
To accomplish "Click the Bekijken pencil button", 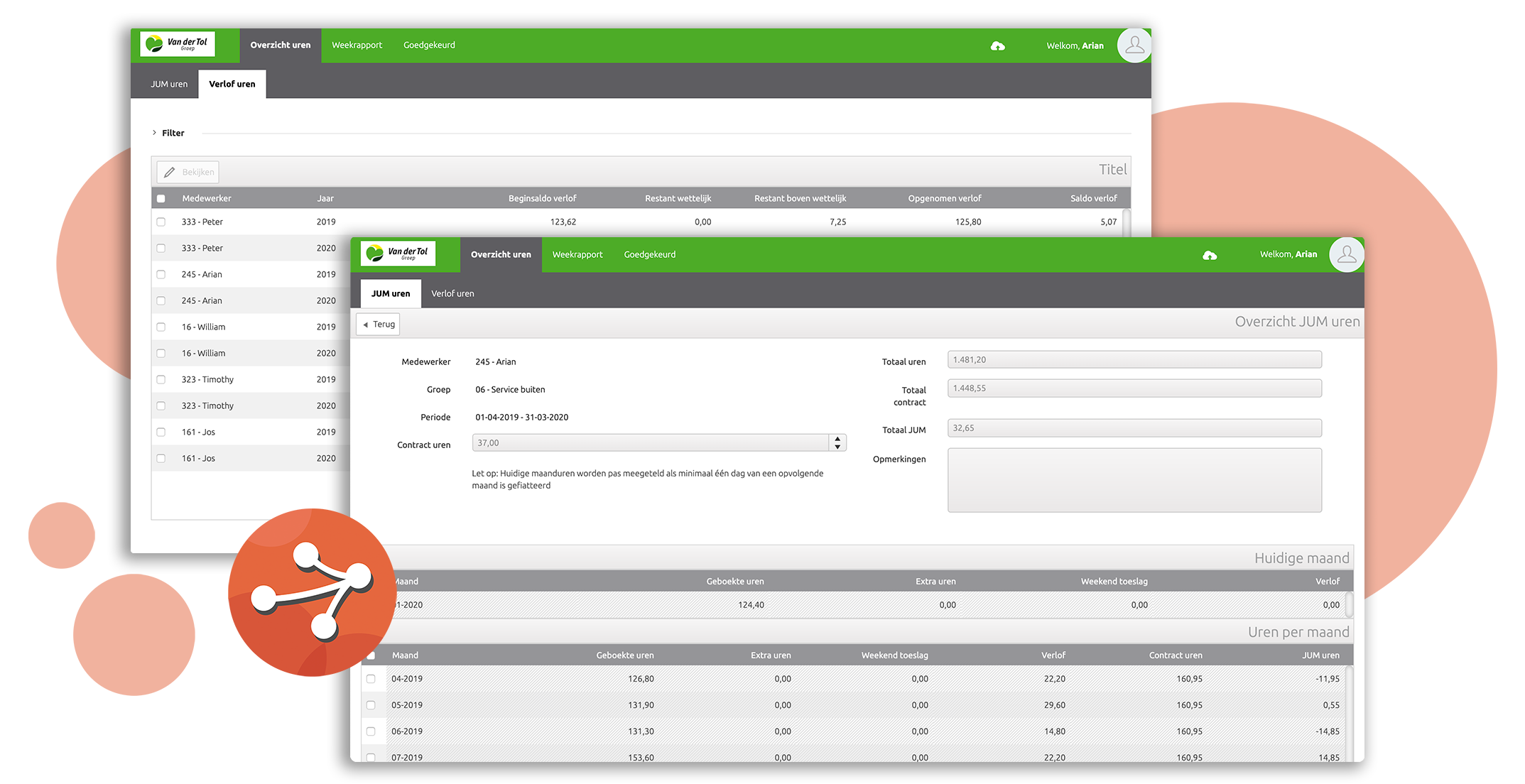I will [x=188, y=172].
